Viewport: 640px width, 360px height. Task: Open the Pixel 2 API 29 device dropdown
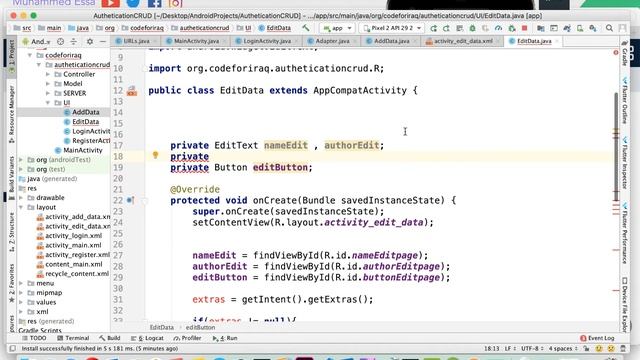391,28
